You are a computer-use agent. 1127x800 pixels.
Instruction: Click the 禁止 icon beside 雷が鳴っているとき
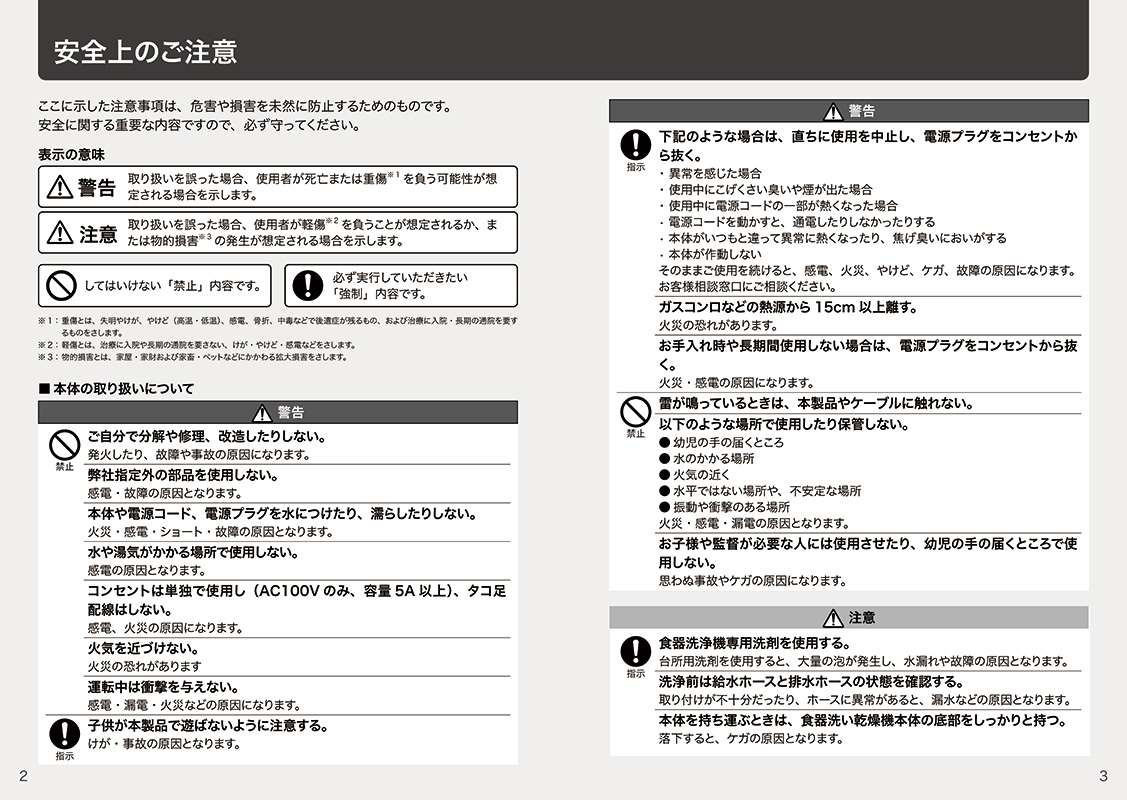pos(635,412)
